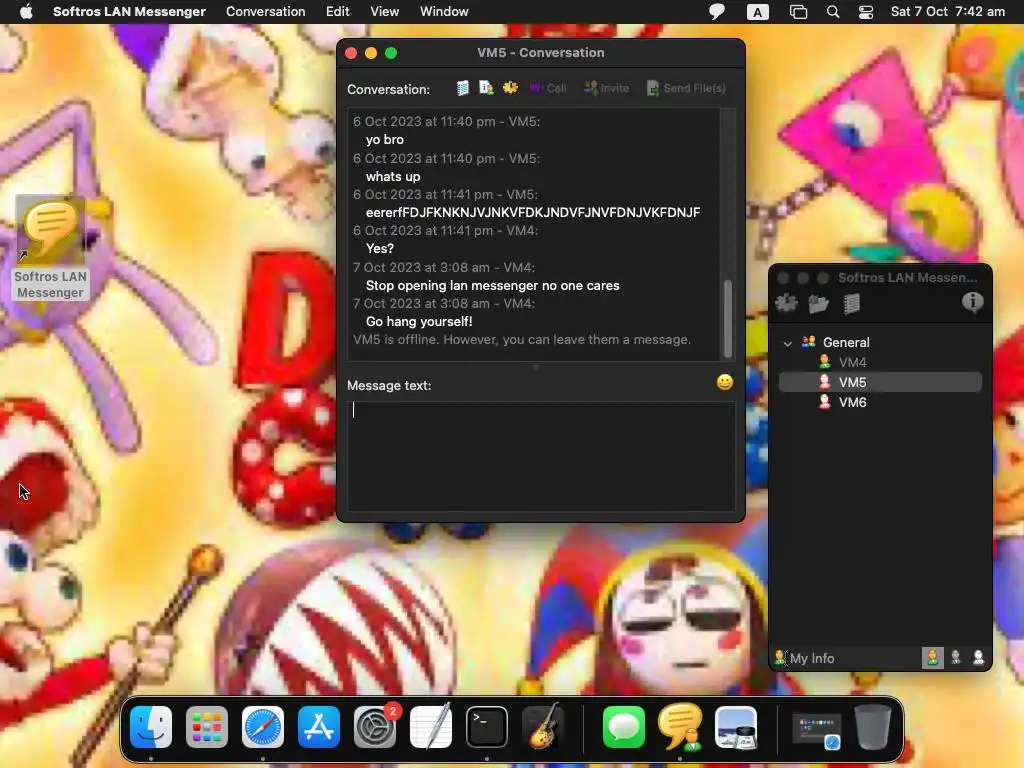Select the General group row
Screen dimensions: 1024x768
(880, 342)
